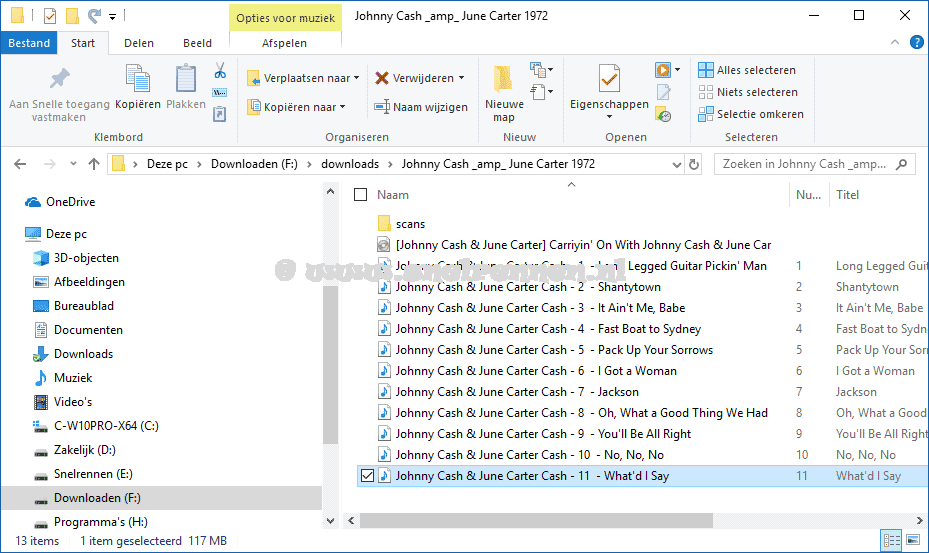This screenshot has width=929, height=553.
Task: Switch to the Start ribbon tab
Action: [83, 43]
